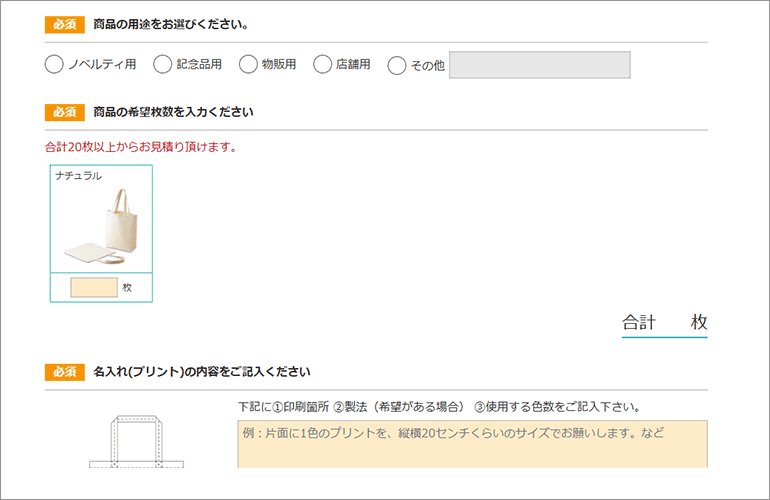
Task: Click the 合計 total count text
Action: (664, 323)
